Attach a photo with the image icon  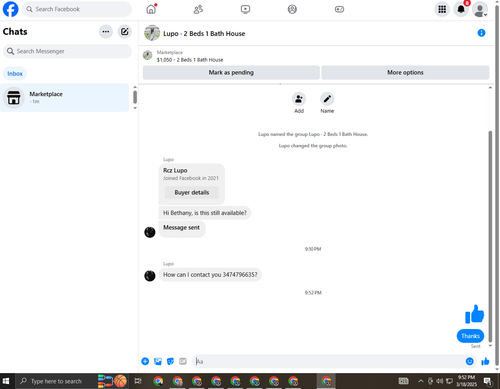pos(158,361)
